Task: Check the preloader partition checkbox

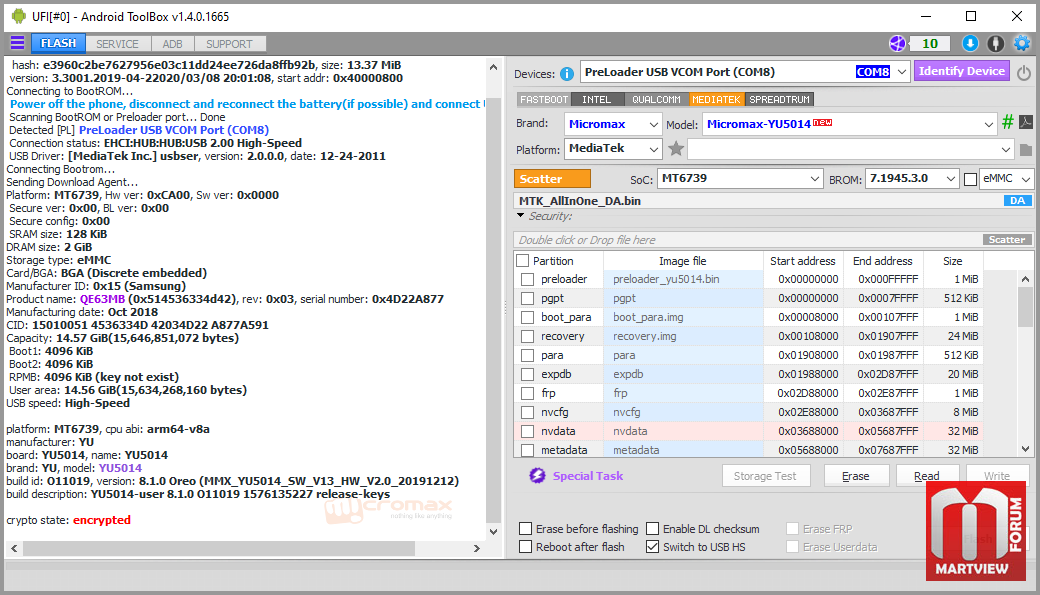Action: [527, 279]
